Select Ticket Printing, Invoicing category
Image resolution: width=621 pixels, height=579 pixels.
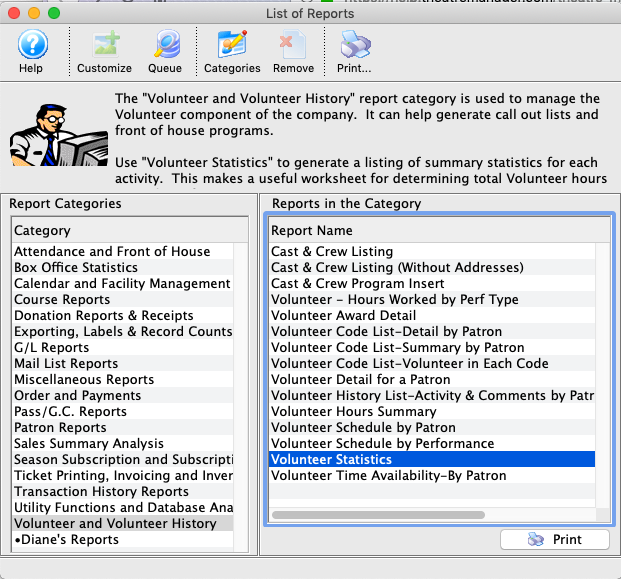point(123,475)
